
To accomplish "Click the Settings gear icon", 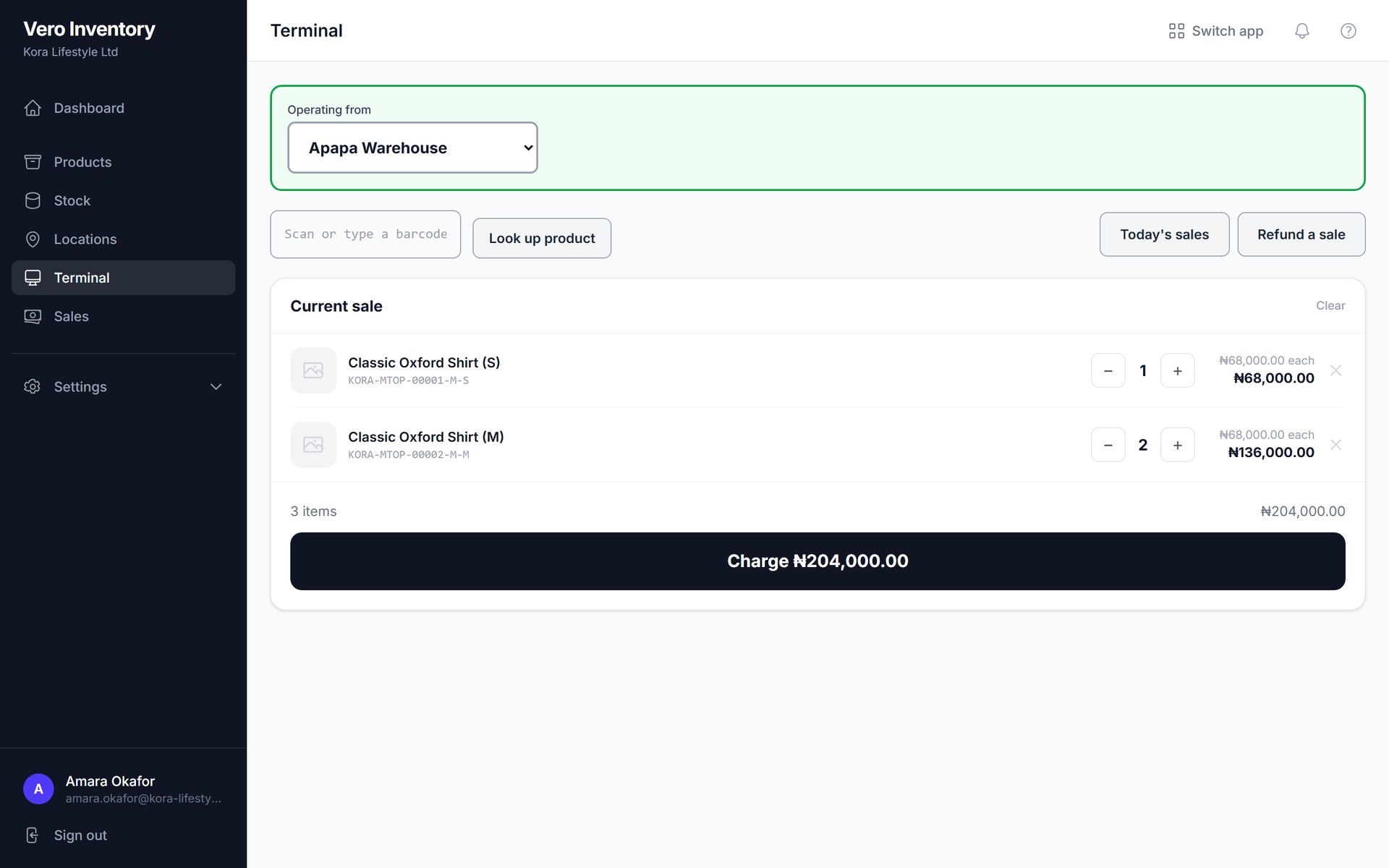I will click(x=33, y=386).
